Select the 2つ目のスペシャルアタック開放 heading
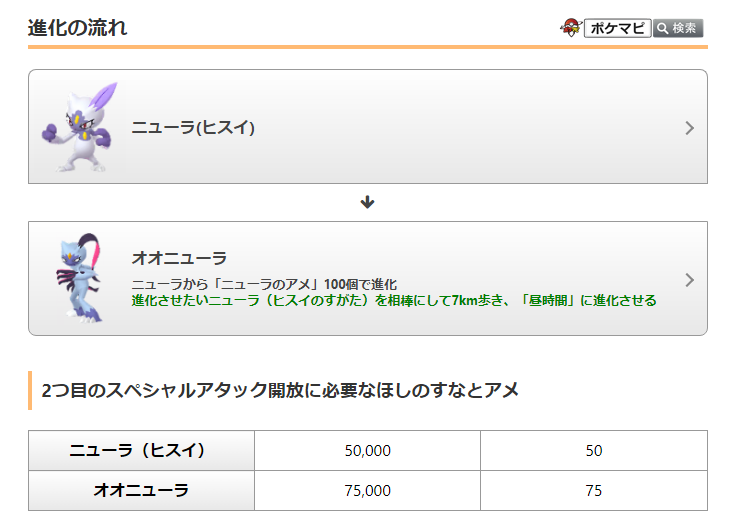This screenshot has width=736, height=526. coord(280,390)
